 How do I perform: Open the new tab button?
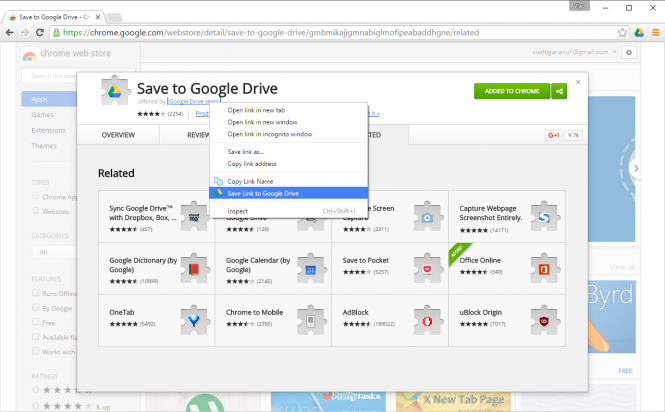click(114, 17)
